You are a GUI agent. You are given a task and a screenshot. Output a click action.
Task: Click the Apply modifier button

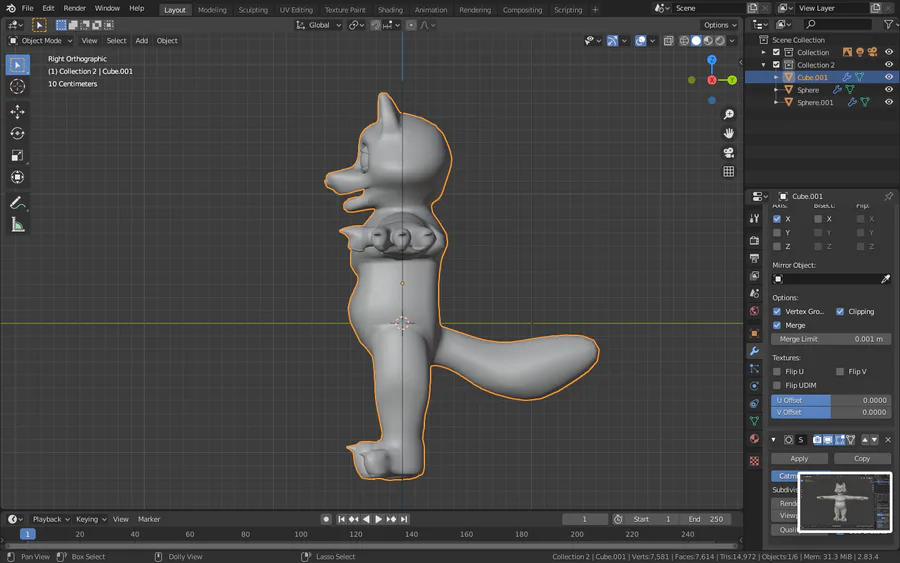(799, 458)
